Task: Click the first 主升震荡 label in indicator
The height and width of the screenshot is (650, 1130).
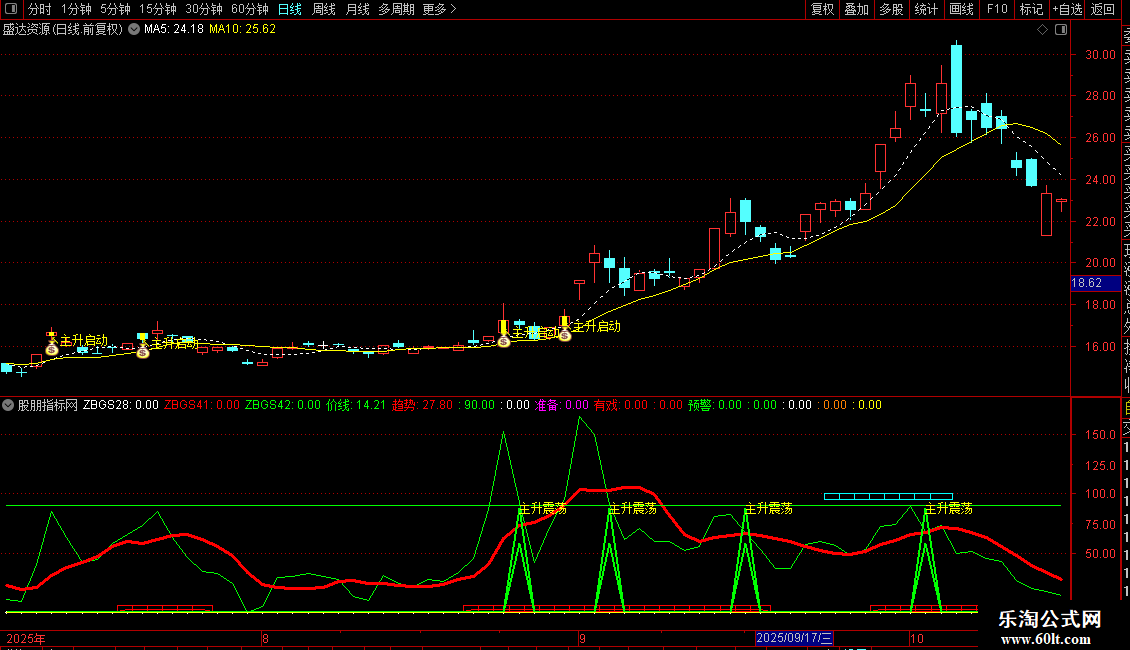Action: [543, 509]
